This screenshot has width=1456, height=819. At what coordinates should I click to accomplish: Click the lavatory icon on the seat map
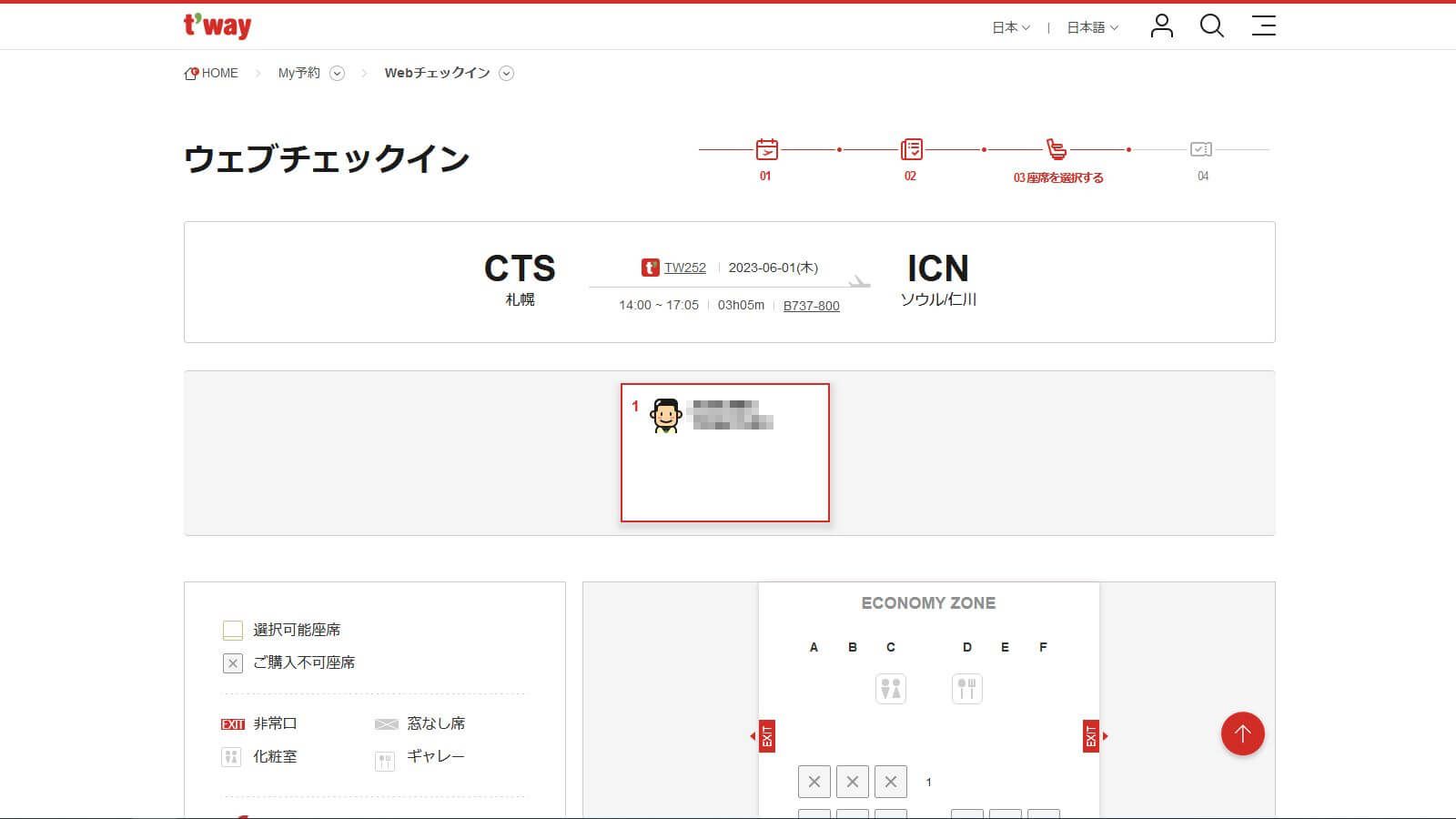[x=891, y=689]
